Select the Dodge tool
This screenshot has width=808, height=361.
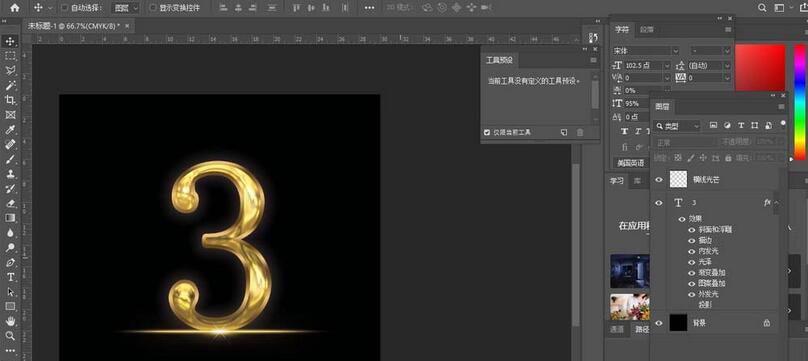(x=10, y=248)
